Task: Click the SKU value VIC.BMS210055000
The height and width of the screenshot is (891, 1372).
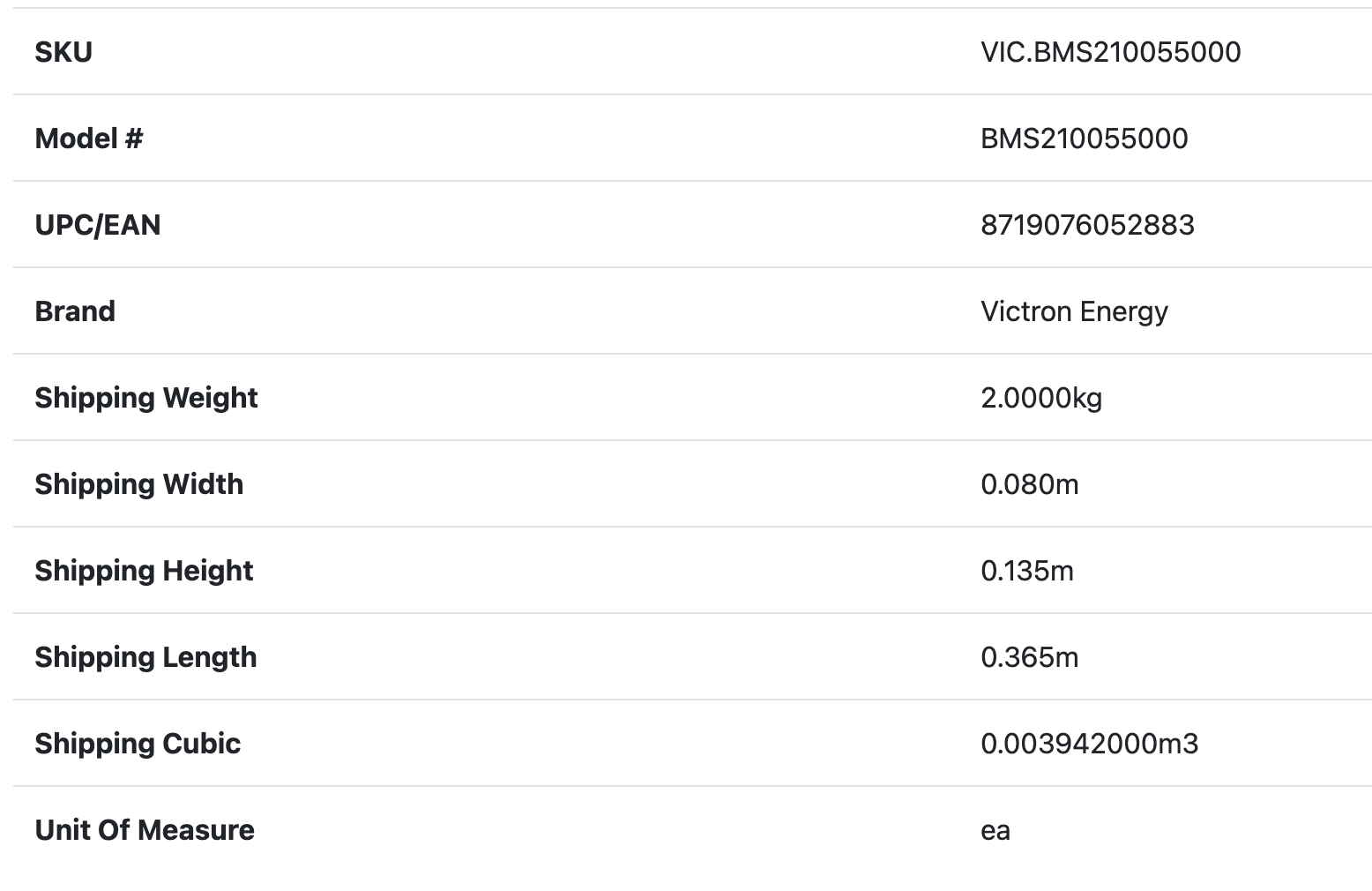Action: [x=1110, y=52]
